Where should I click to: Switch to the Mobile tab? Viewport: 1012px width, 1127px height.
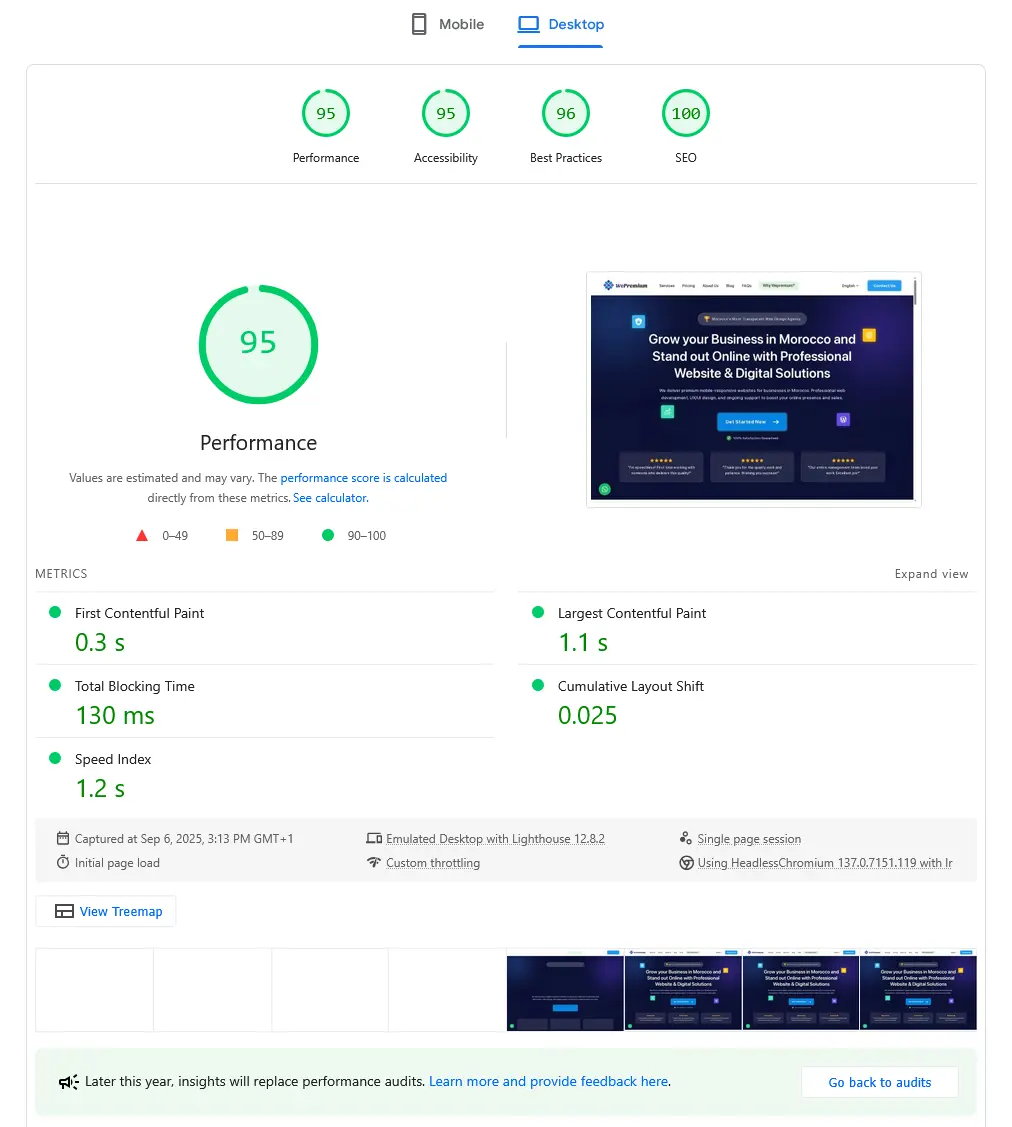(x=447, y=24)
